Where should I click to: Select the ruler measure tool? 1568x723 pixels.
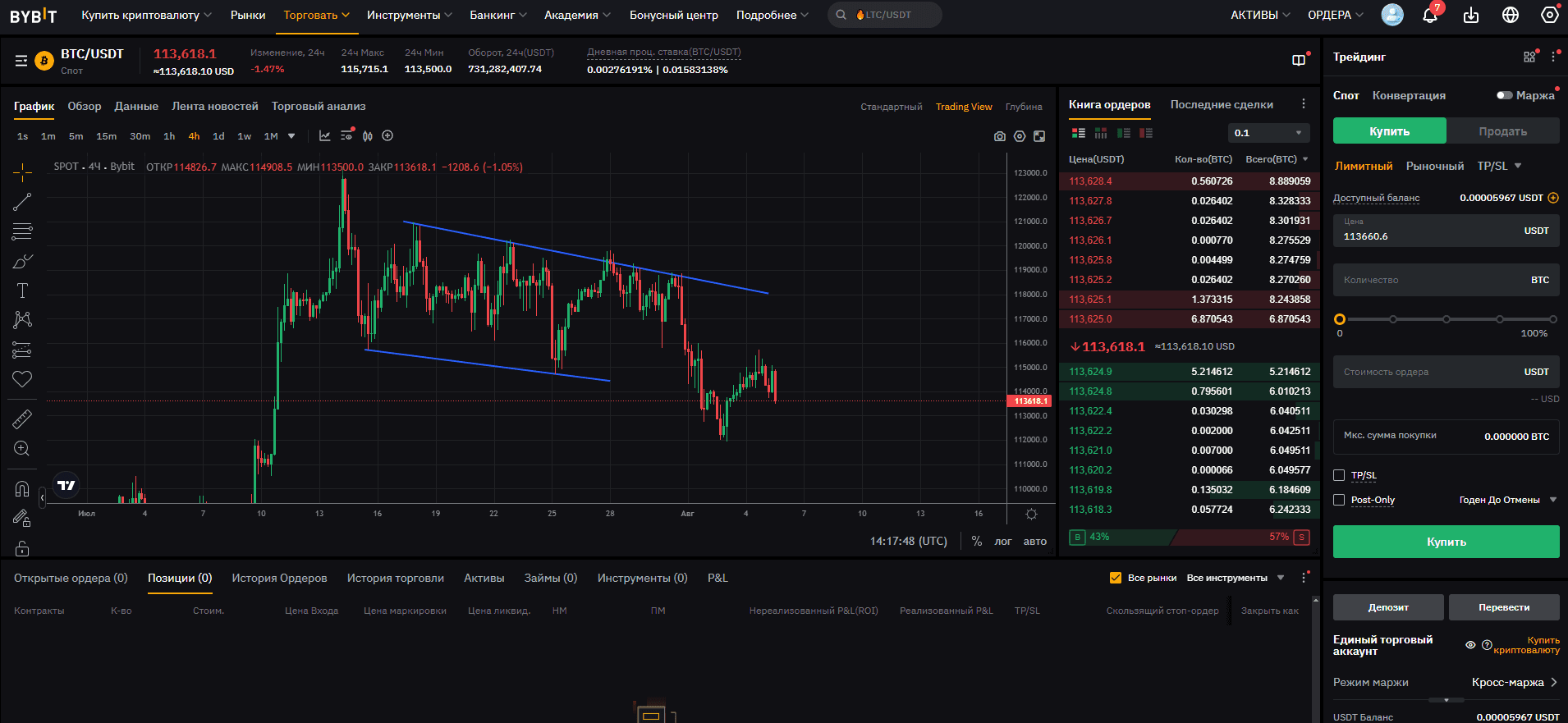22,419
